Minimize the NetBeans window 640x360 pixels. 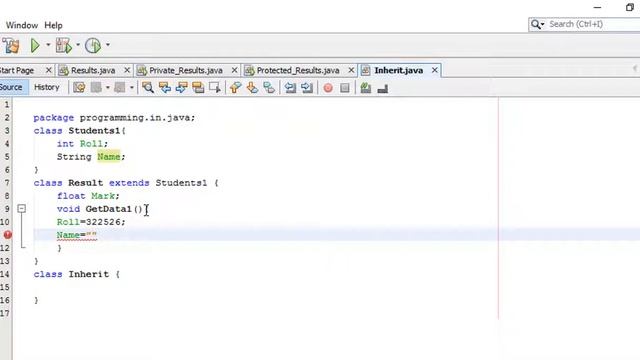(x=598, y=7)
